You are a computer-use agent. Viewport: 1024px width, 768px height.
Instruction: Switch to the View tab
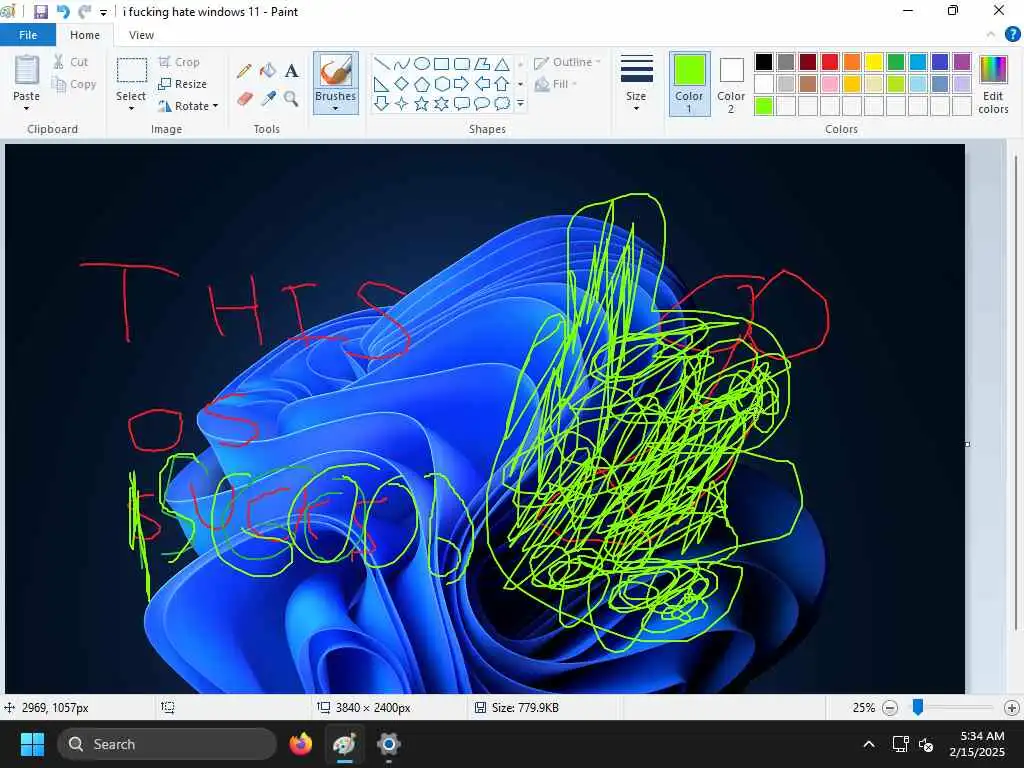click(141, 35)
